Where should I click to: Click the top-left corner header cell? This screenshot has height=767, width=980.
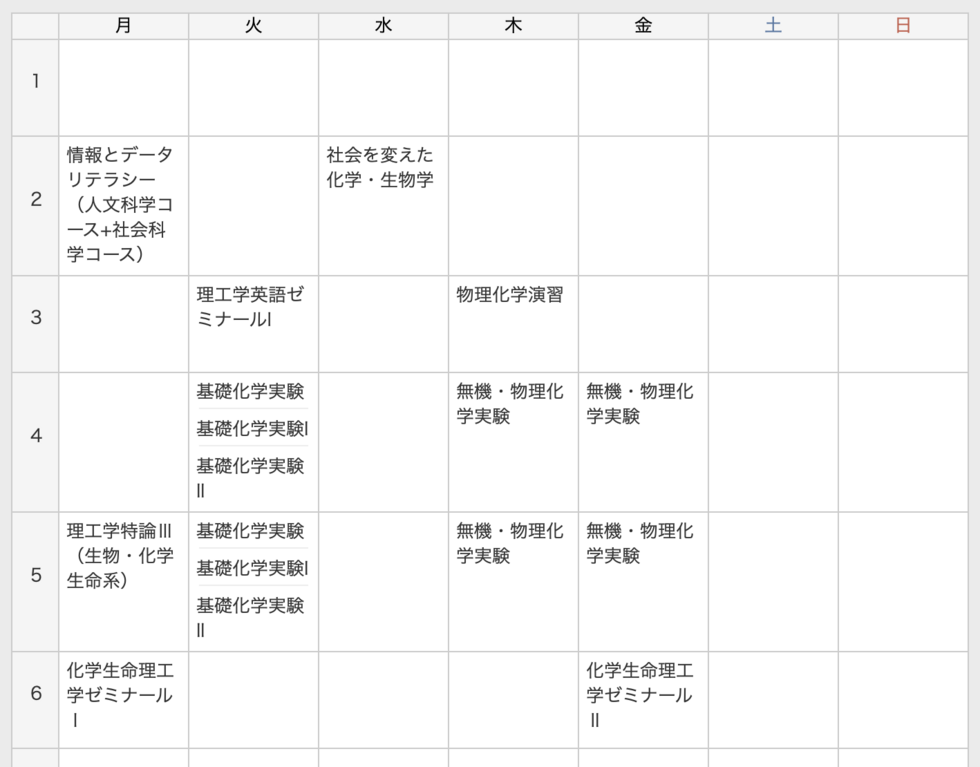point(34,24)
